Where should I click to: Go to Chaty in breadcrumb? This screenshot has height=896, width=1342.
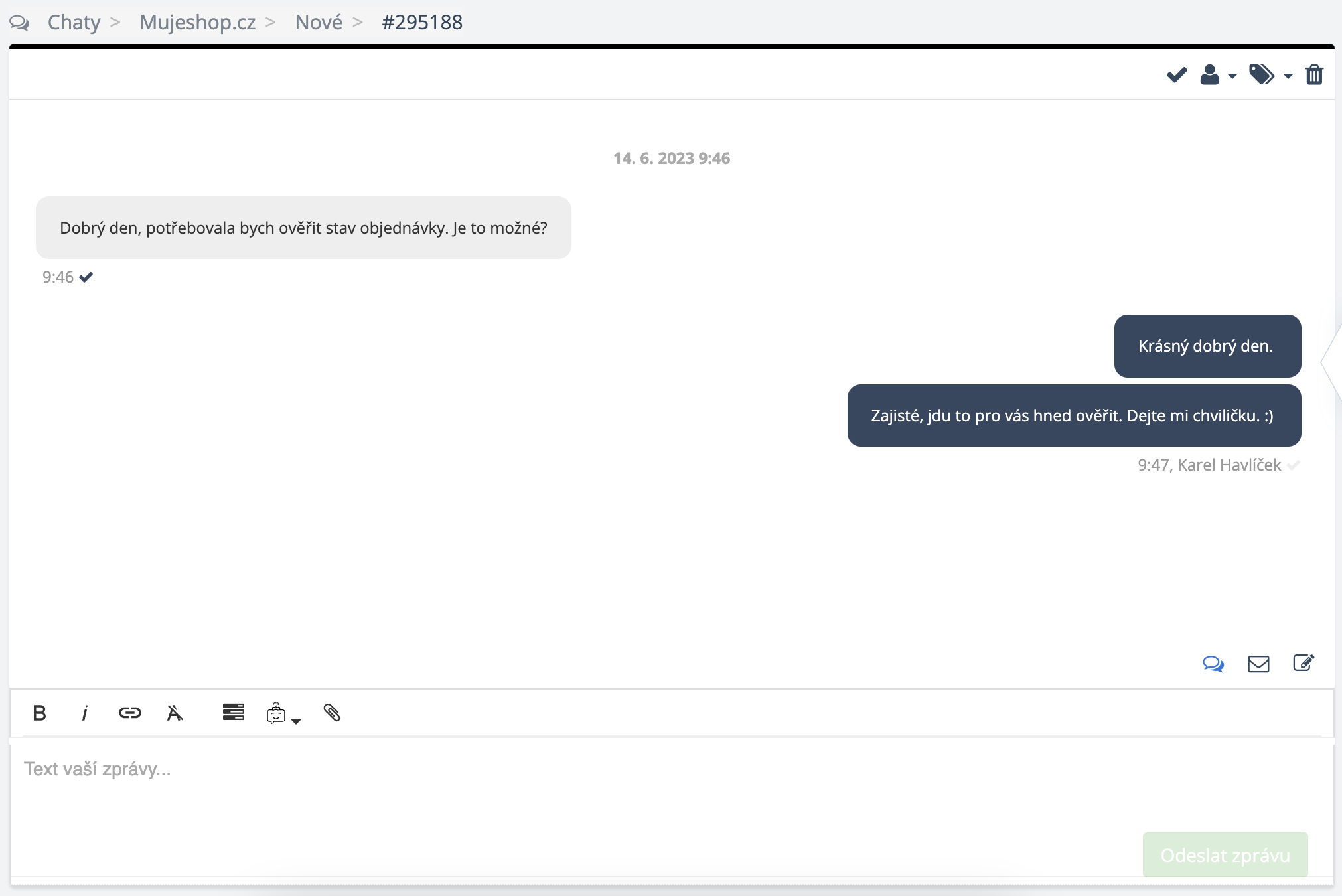tap(74, 22)
